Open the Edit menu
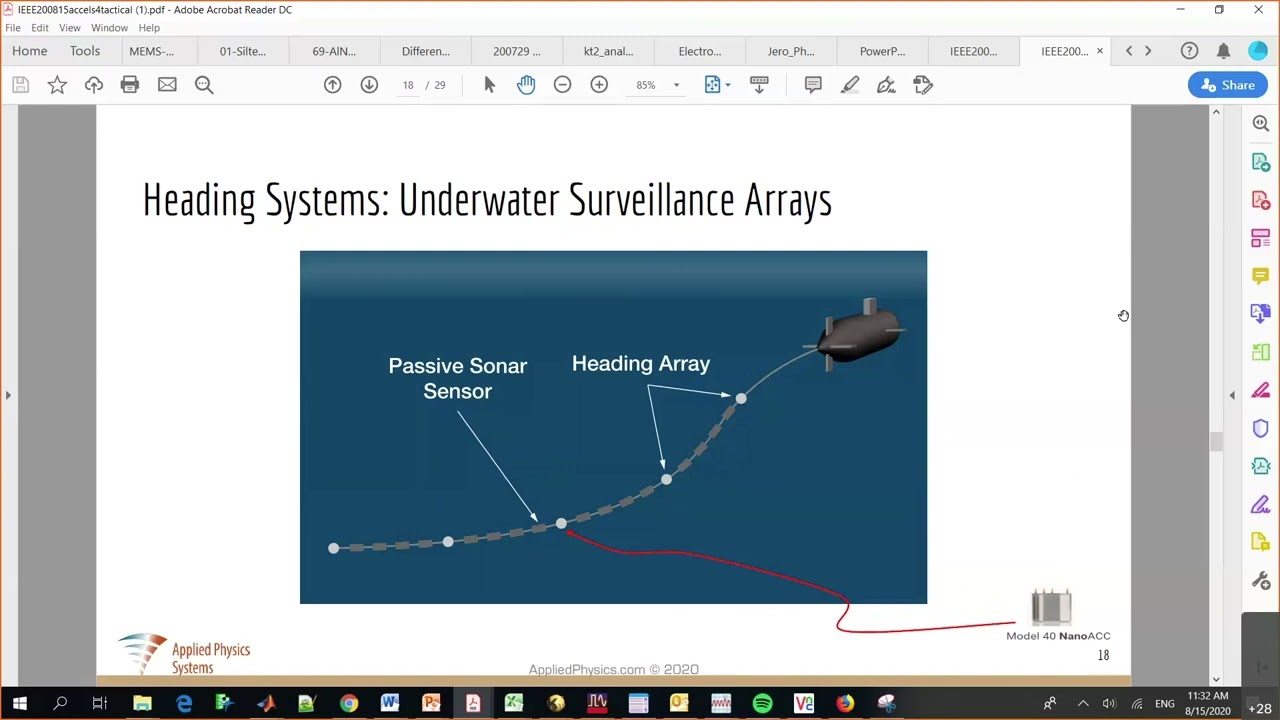 point(40,28)
